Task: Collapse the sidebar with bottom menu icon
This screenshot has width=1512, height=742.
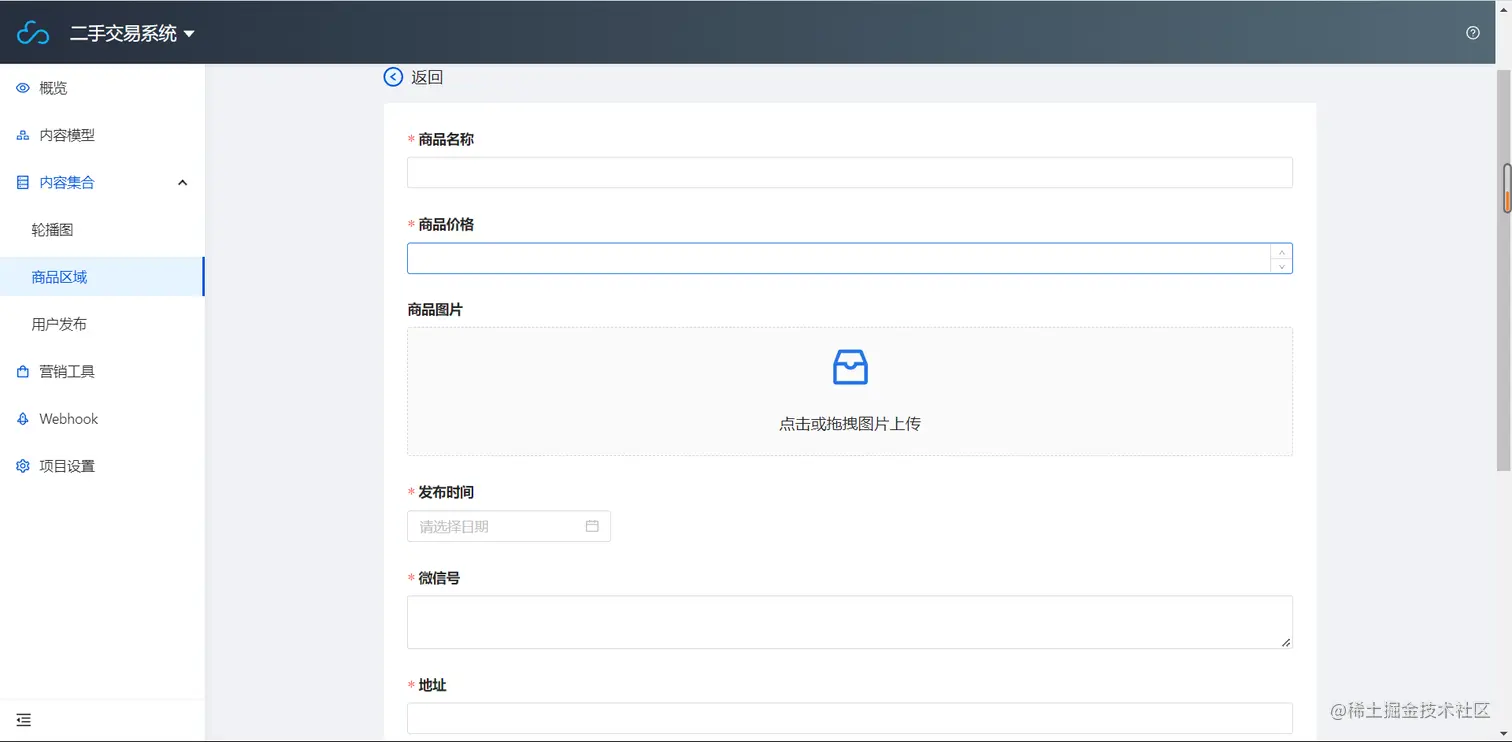Action: [x=24, y=720]
